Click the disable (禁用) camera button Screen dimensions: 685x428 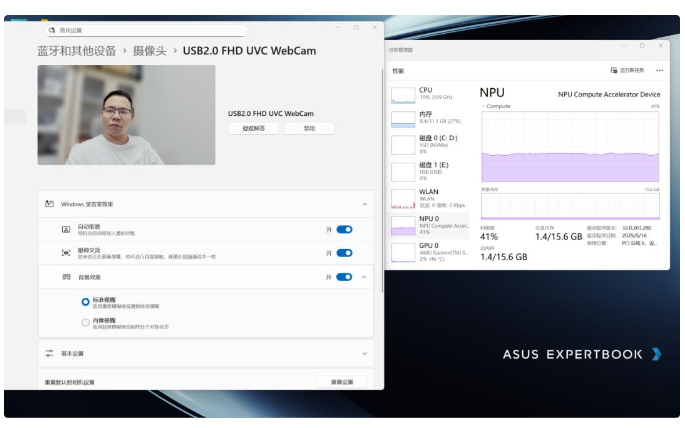coord(309,128)
